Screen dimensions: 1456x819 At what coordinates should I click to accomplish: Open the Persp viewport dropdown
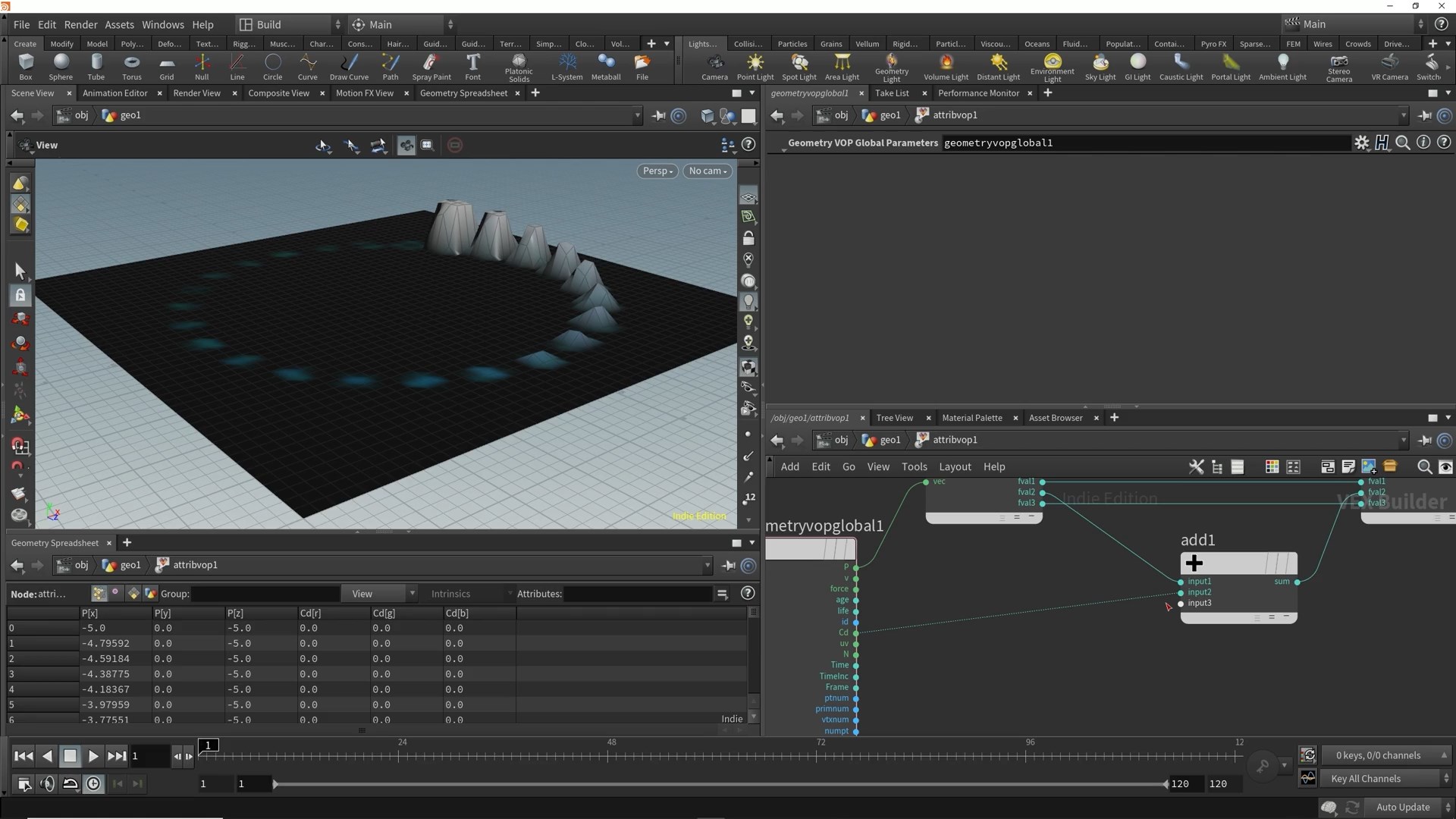tap(657, 171)
